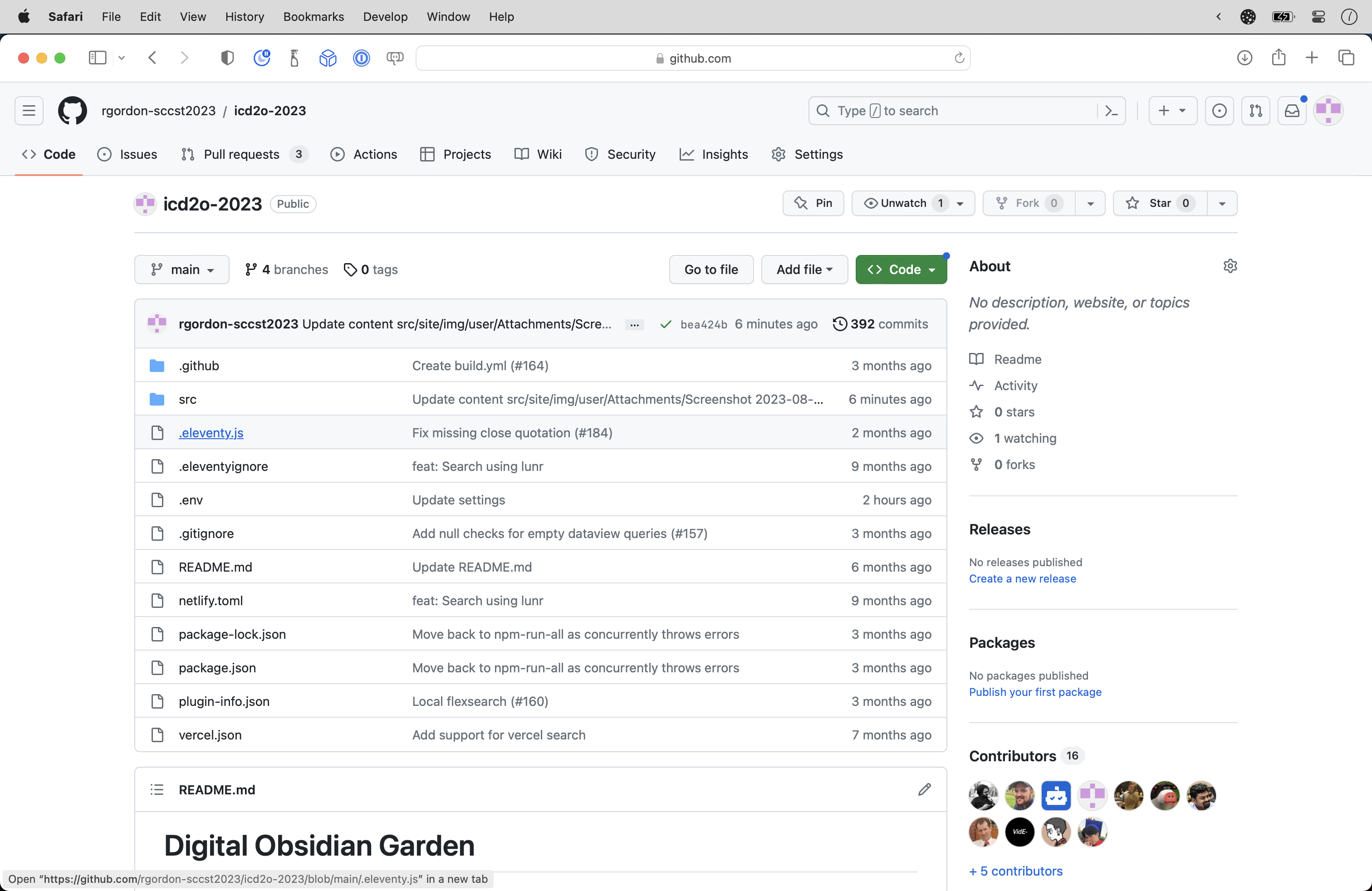Reload the github.com page
The width and height of the screenshot is (1372, 891).
pyautogui.click(x=959, y=58)
